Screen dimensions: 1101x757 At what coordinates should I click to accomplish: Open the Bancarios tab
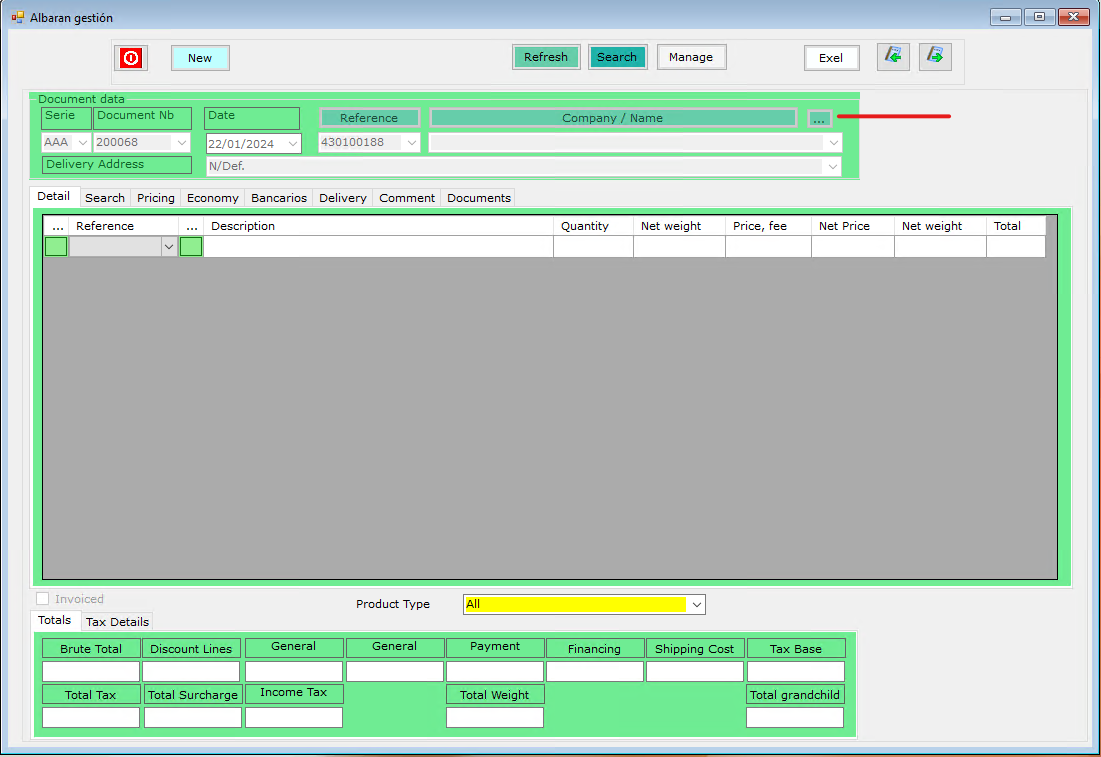pos(279,198)
